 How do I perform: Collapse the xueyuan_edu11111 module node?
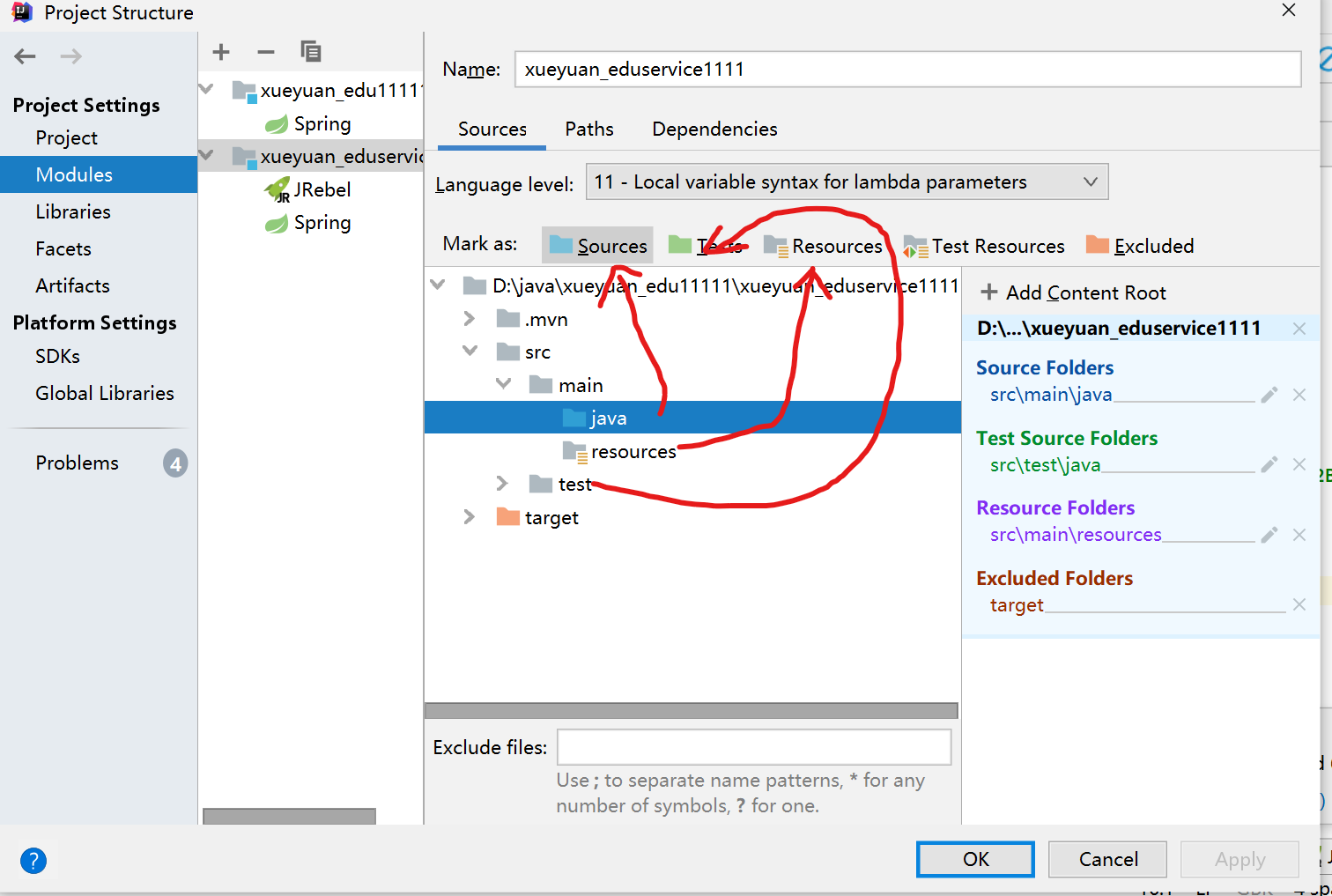tap(207, 89)
